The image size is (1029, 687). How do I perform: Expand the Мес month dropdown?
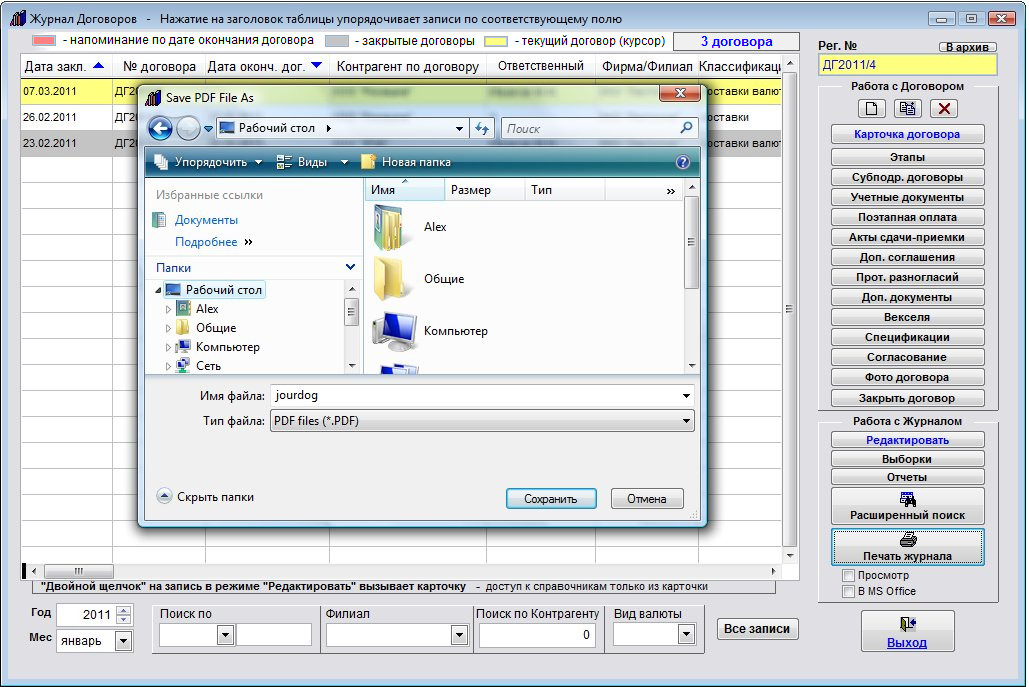[124, 641]
